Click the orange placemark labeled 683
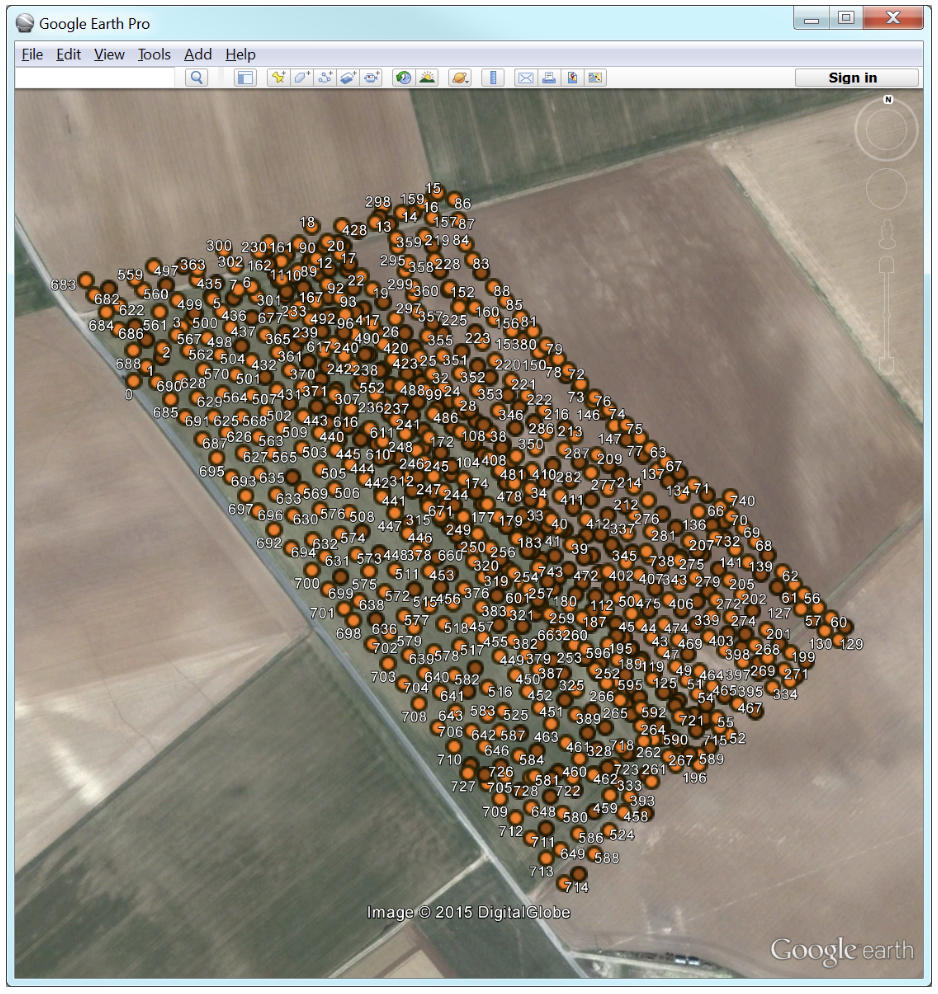 [86, 281]
